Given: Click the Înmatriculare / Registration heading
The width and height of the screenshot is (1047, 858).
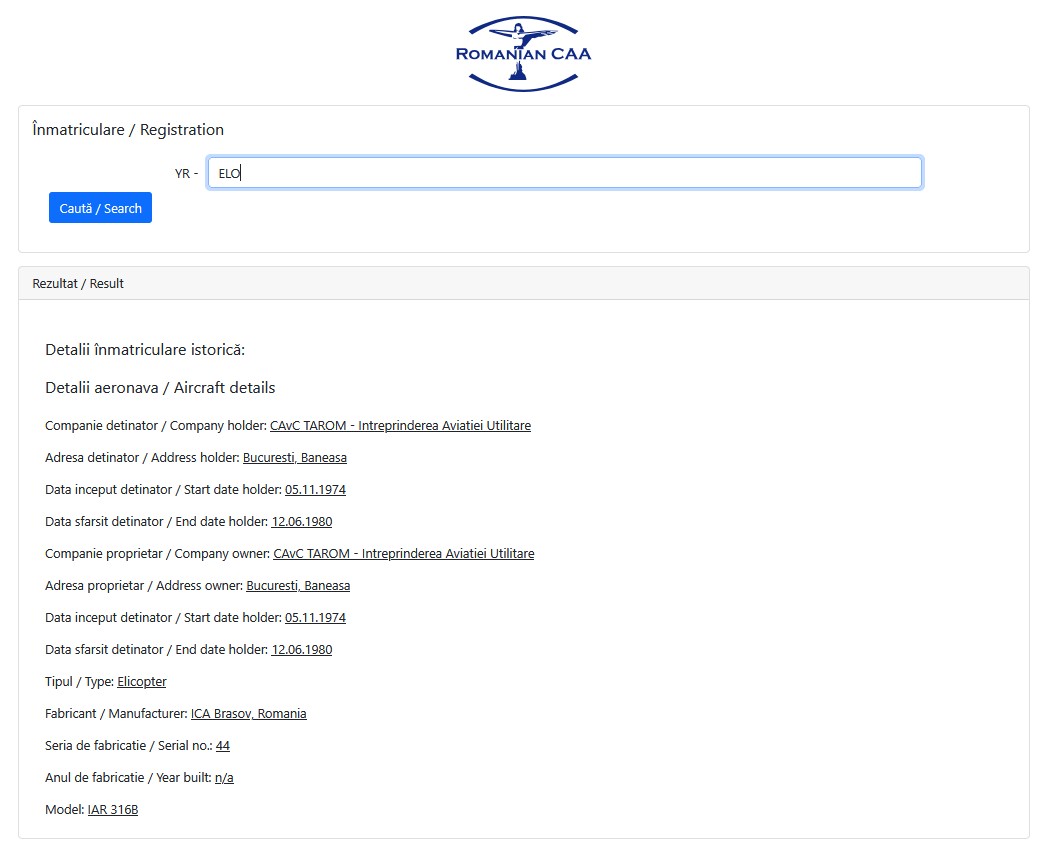Looking at the screenshot, I should coord(128,130).
